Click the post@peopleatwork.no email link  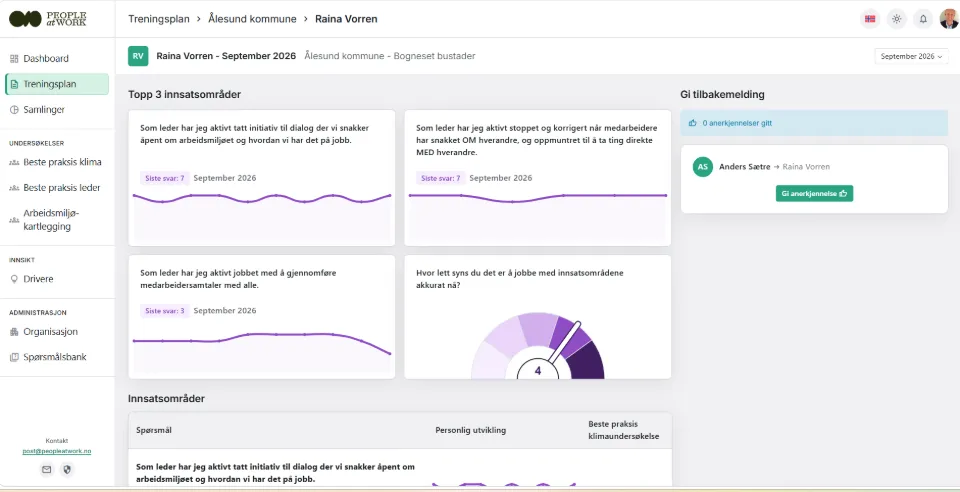(57, 451)
